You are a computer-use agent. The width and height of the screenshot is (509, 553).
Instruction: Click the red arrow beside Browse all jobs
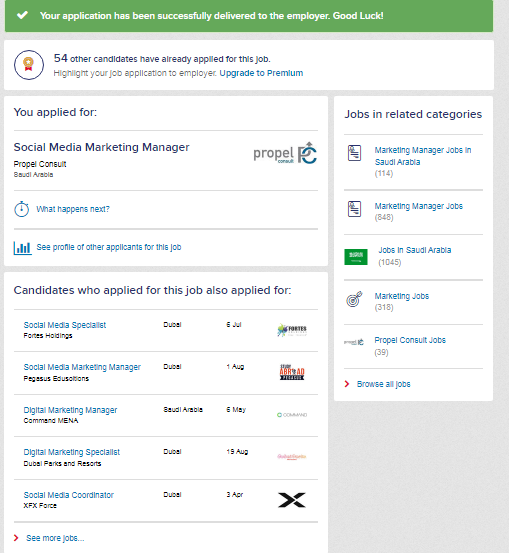(347, 384)
